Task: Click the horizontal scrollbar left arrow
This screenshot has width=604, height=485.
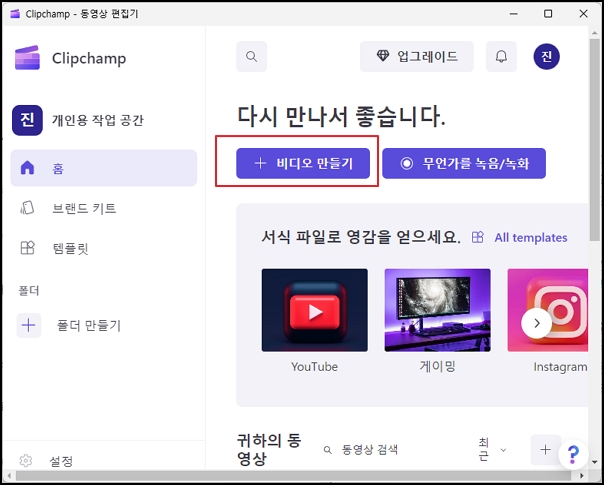Action: click(x=9, y=476)
